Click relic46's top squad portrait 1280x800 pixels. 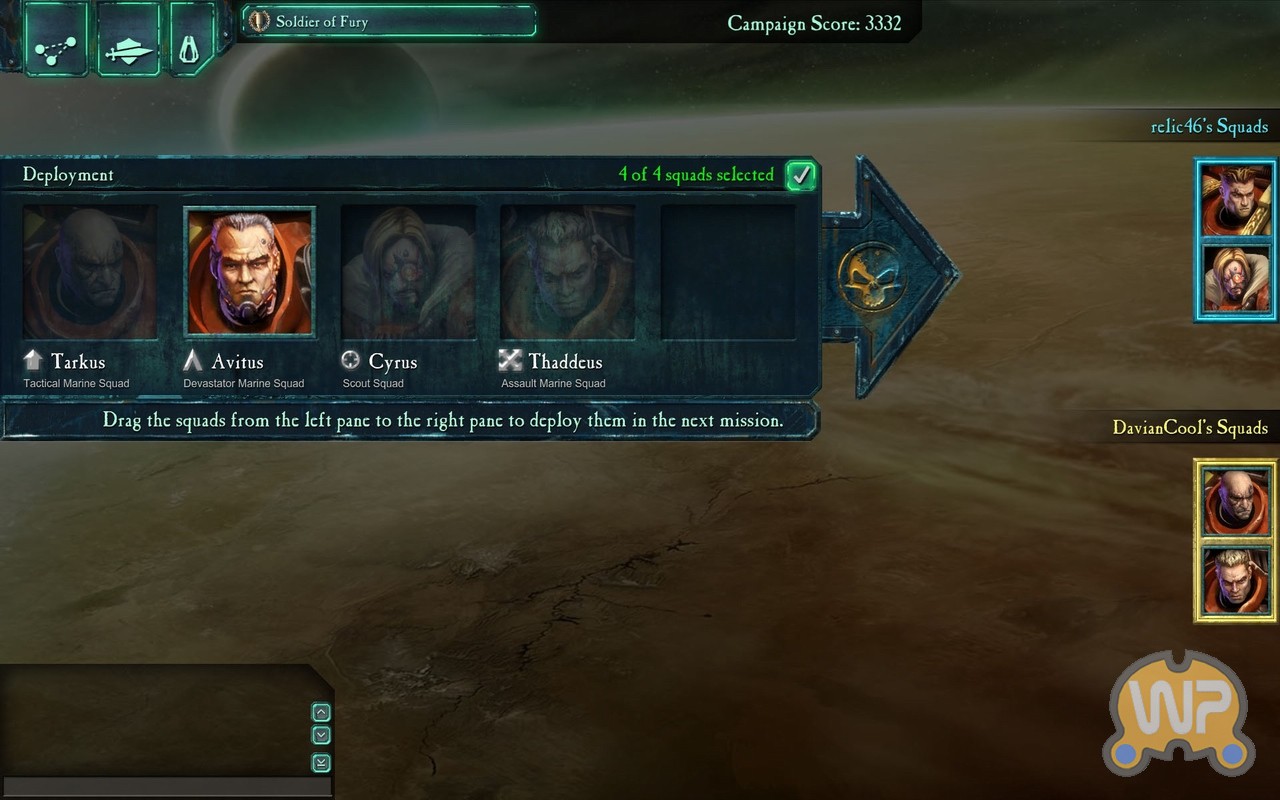(1236, 200)
